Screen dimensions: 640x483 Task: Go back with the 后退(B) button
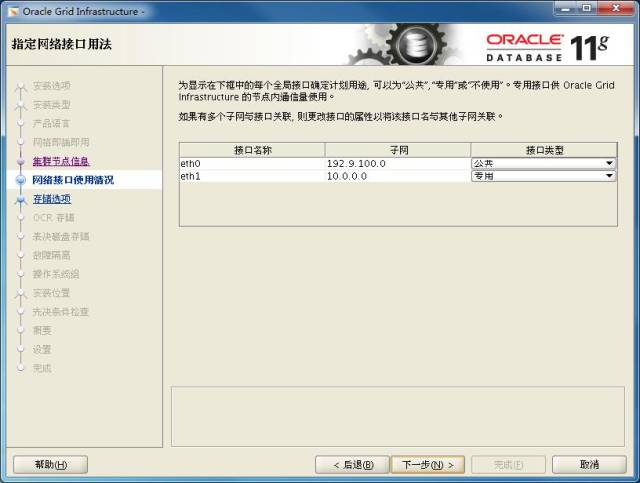coord(353,465)
